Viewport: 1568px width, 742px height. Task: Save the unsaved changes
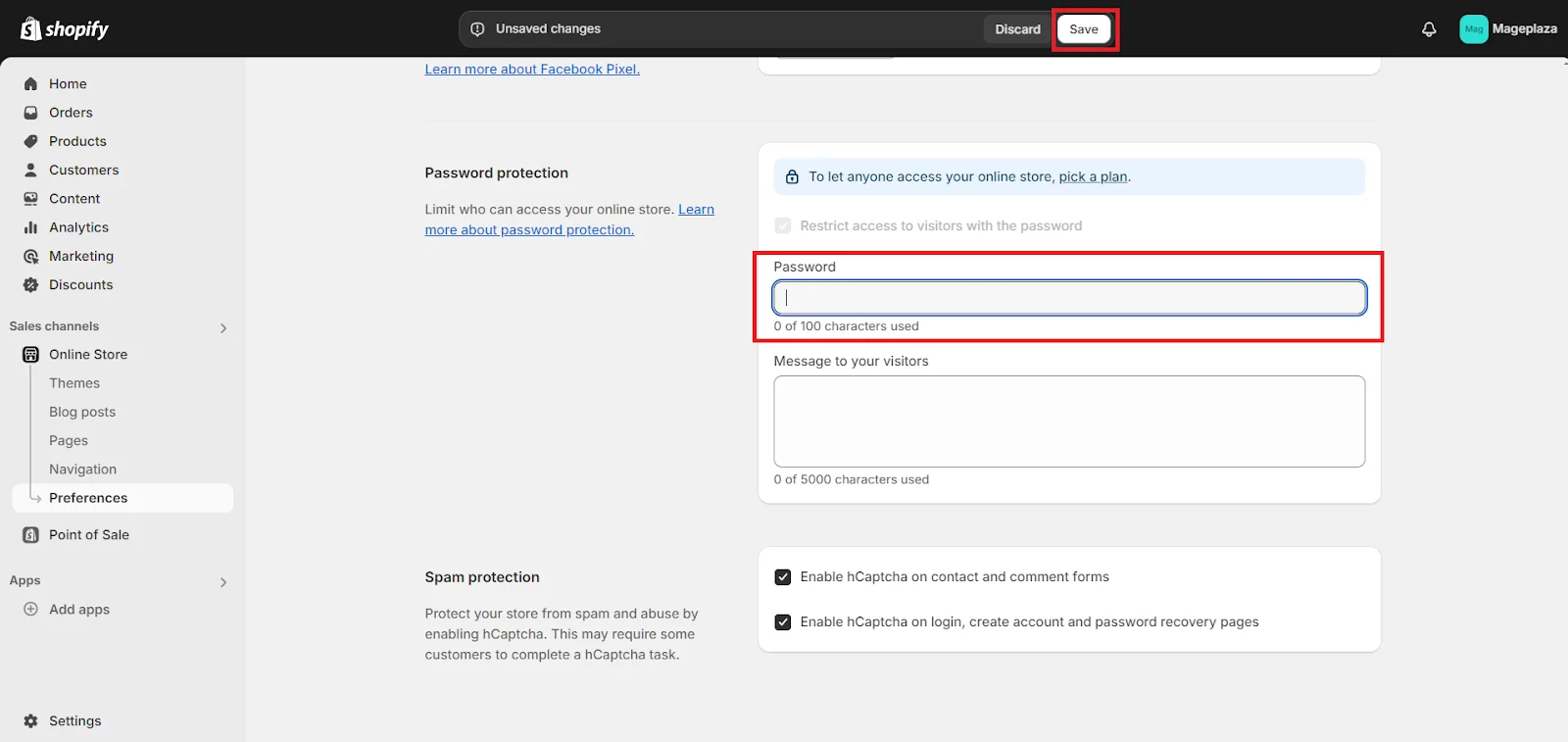1084,29
